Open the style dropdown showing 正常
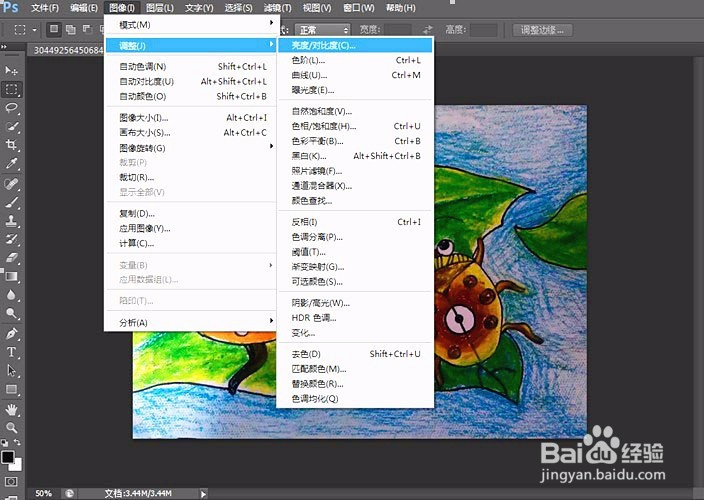 [322, 30]
